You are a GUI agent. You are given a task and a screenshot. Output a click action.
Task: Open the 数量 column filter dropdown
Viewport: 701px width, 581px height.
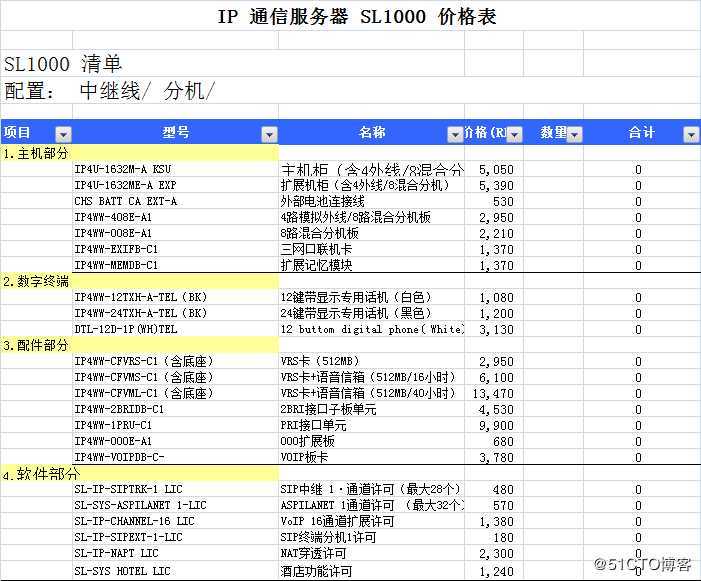pyautogui.click(x=574, y=134)
